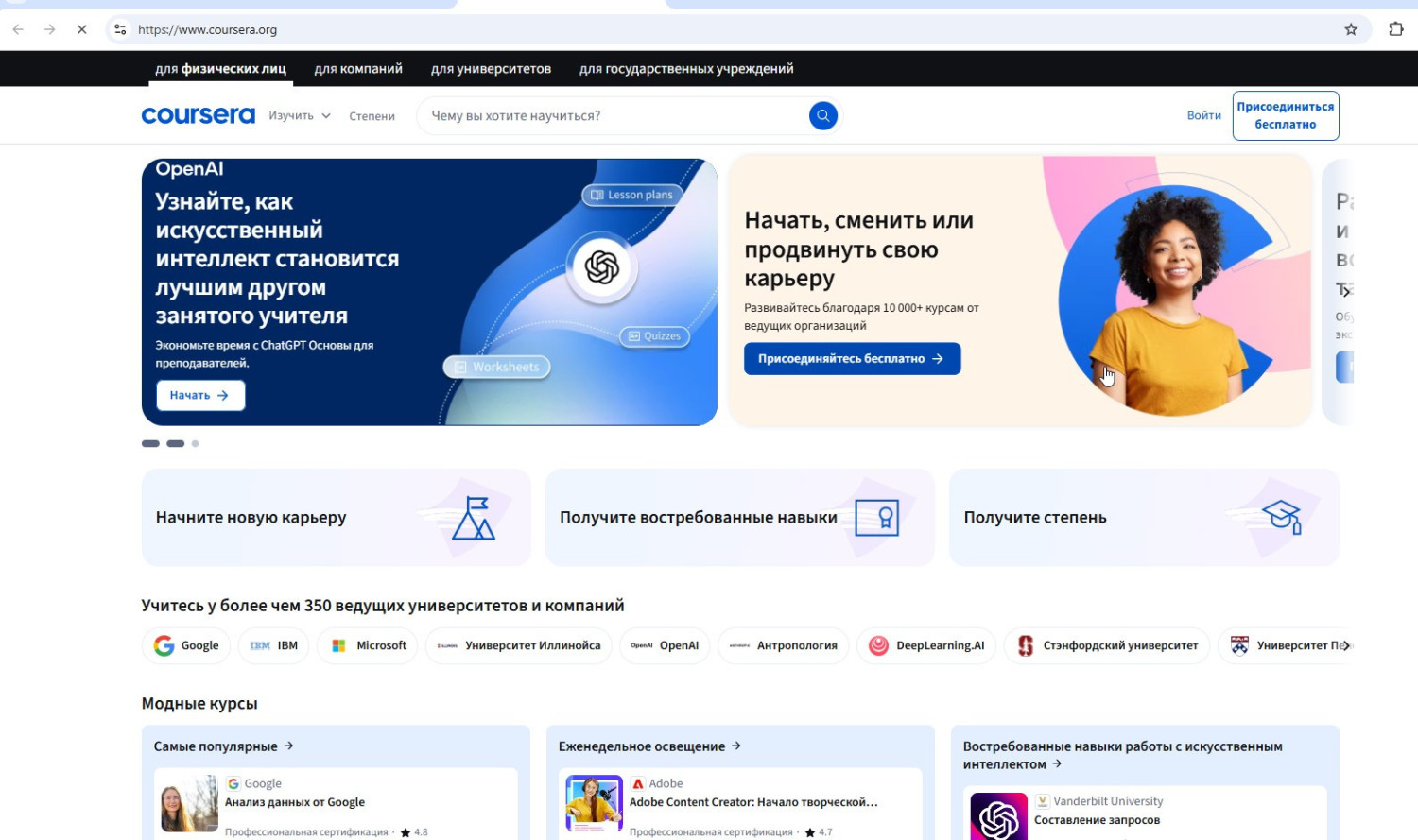
Task: Bookmark this page with the star icon
Action: (x=1351, y=29)
